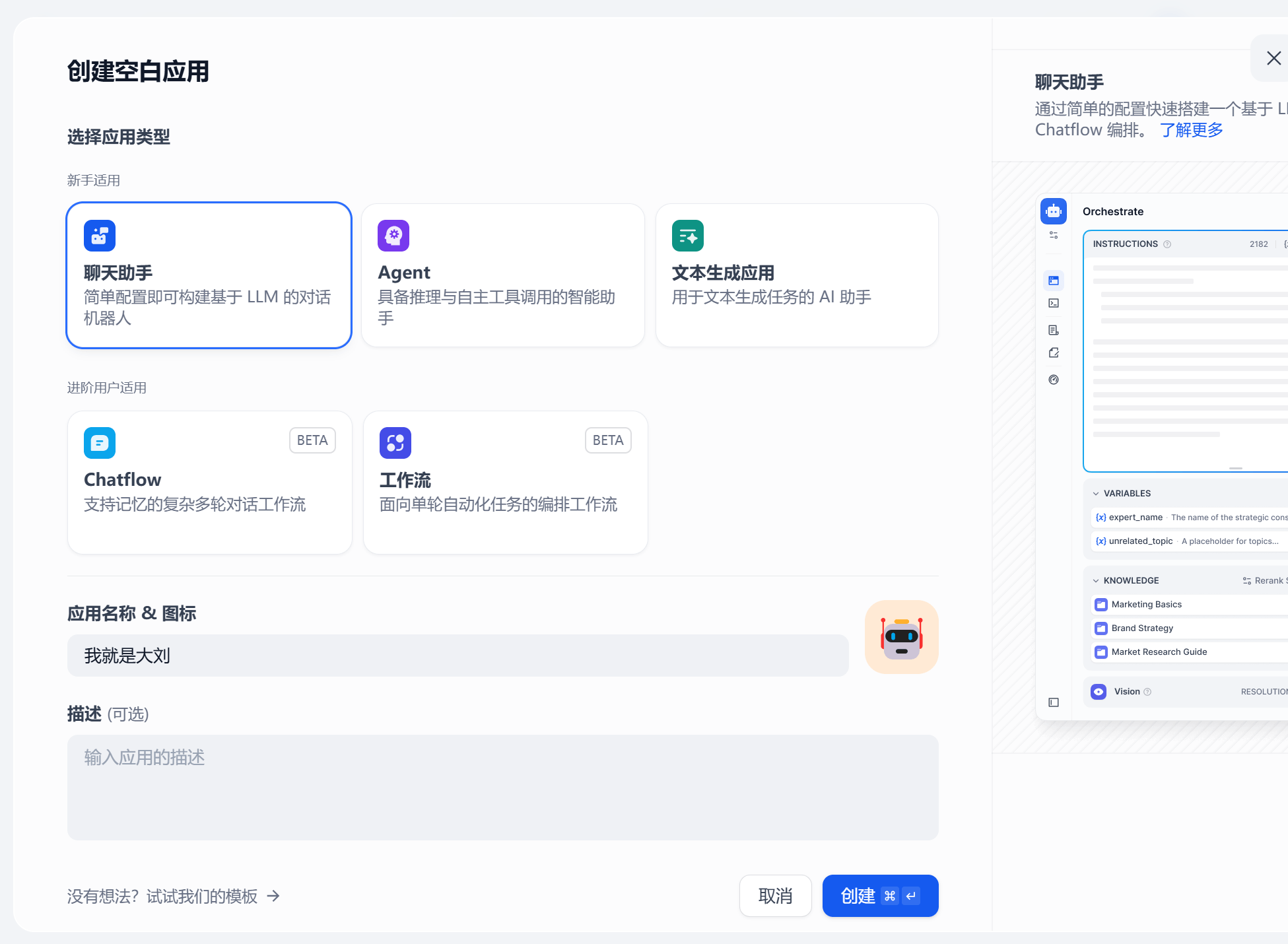Click the 聊天助手 chatbot icon

100,236
